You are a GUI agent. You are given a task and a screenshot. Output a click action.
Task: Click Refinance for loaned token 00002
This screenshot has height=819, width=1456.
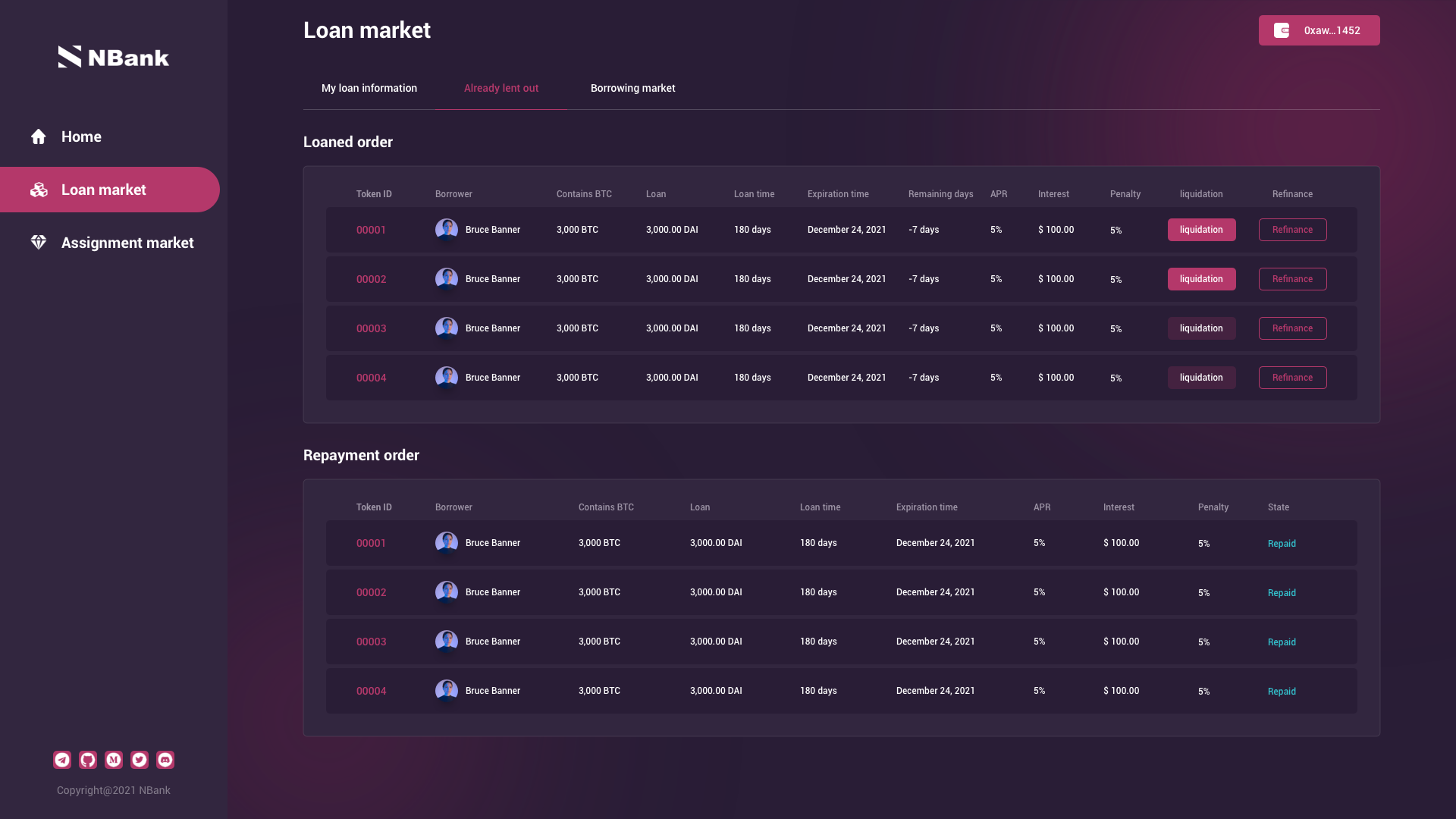(x=1292, y=279)
